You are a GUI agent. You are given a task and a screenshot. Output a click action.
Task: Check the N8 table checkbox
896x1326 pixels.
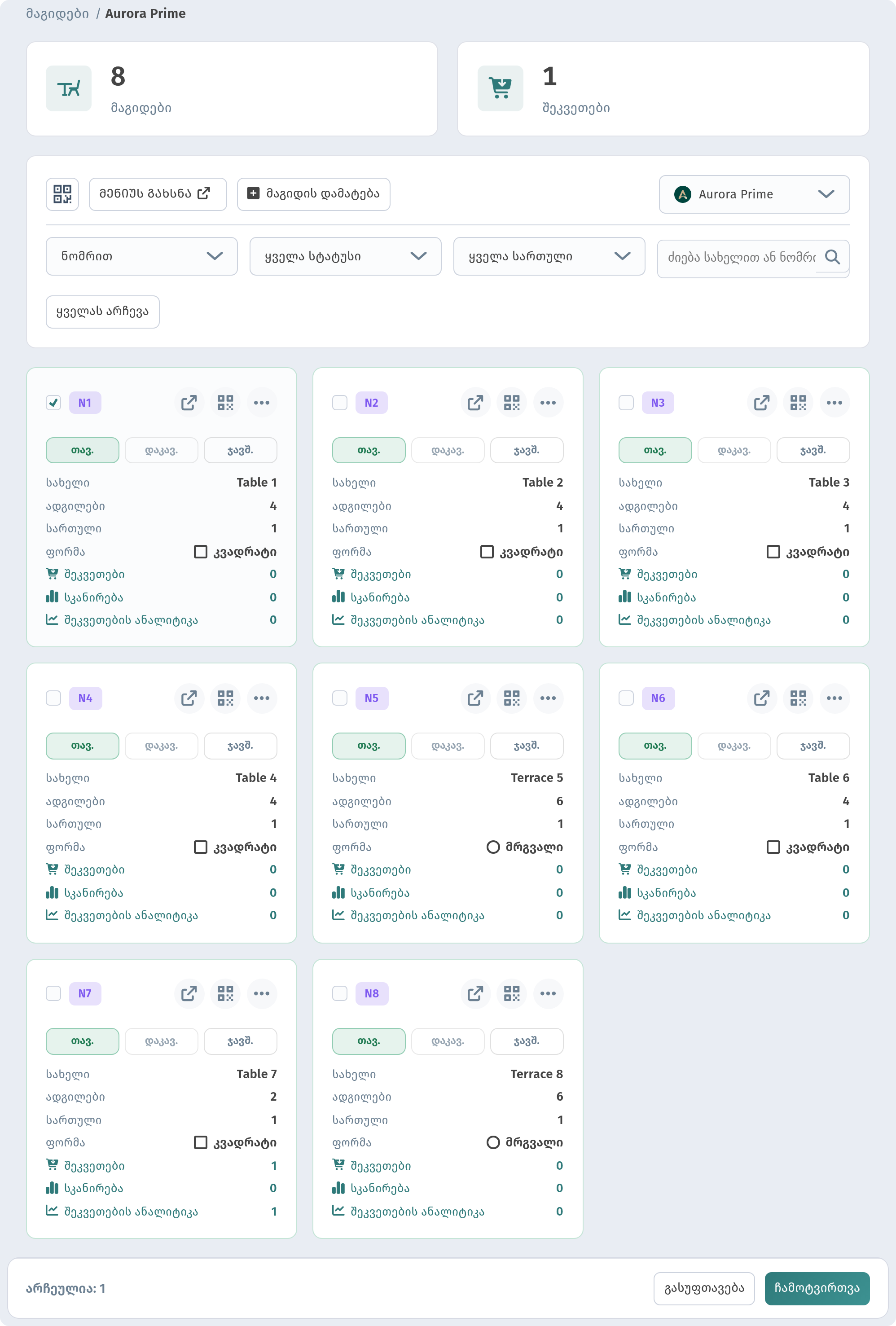340,994
